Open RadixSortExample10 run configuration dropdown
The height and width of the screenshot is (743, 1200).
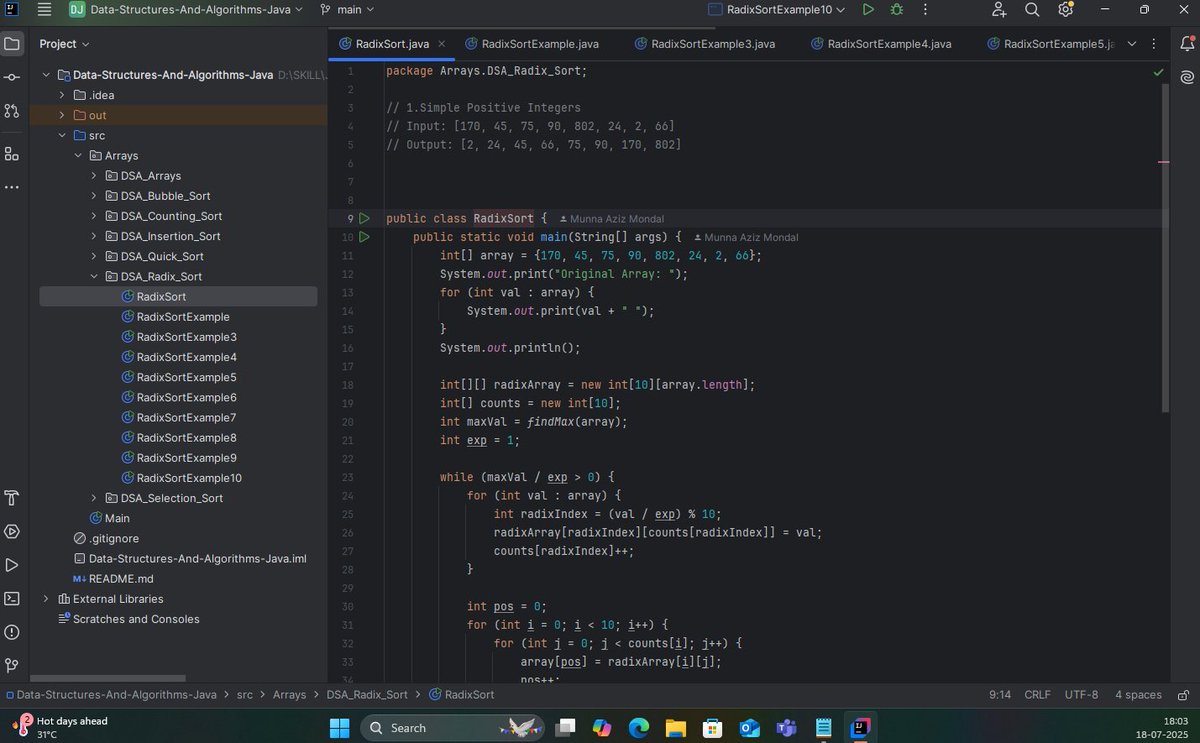[x=776, y=10]
